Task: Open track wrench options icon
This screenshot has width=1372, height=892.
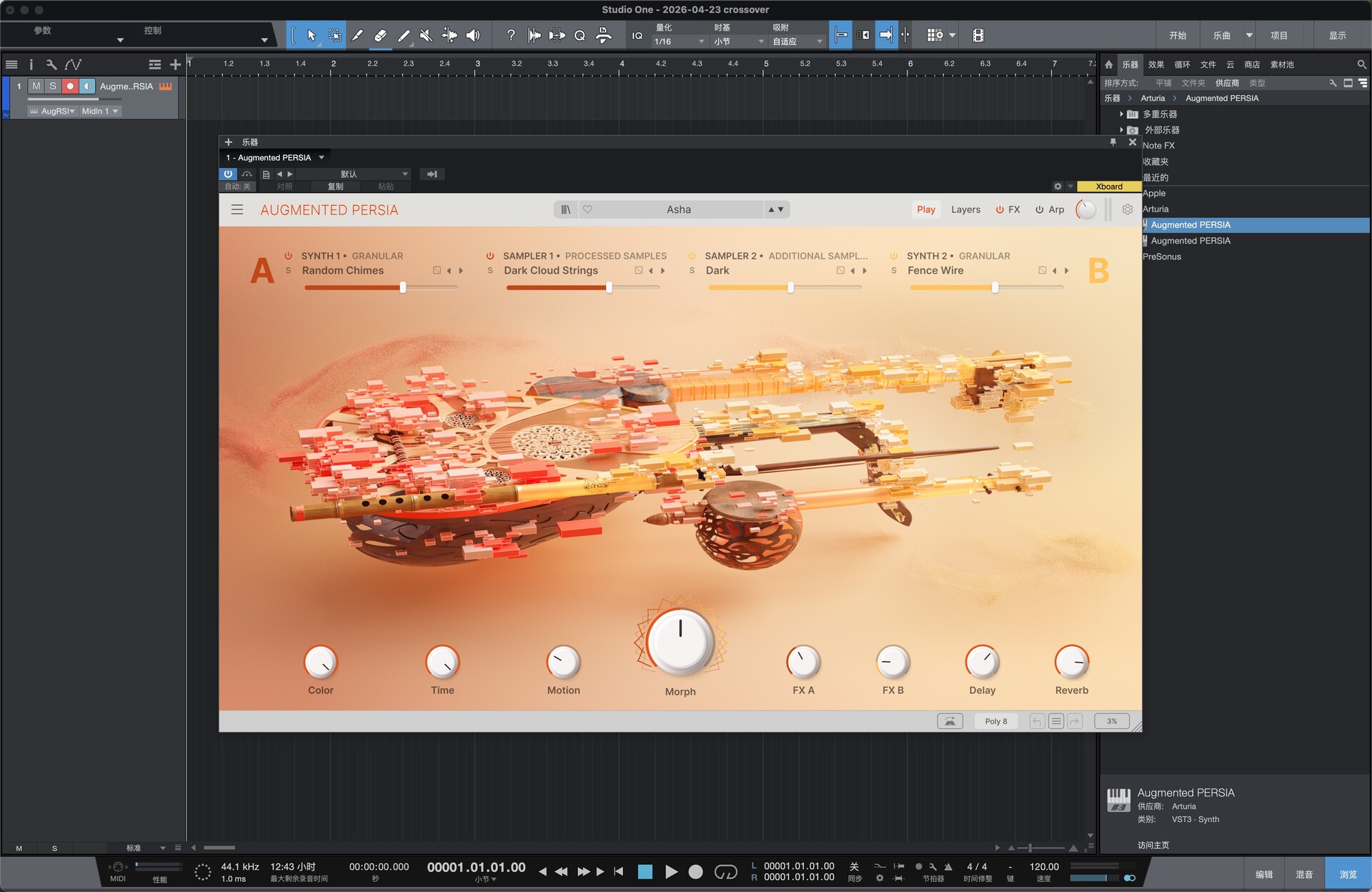Action: 51,64
